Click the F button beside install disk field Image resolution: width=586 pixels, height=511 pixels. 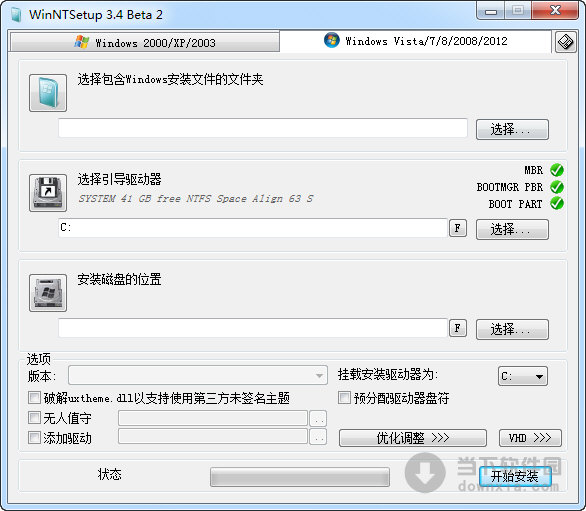point(458,328)
